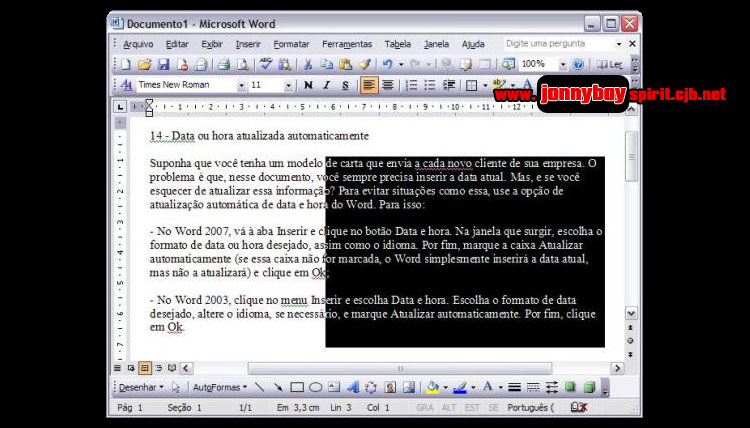Open the Arquivo menu
This screenshot has width=750, height=428.
[x=138, y=44]
